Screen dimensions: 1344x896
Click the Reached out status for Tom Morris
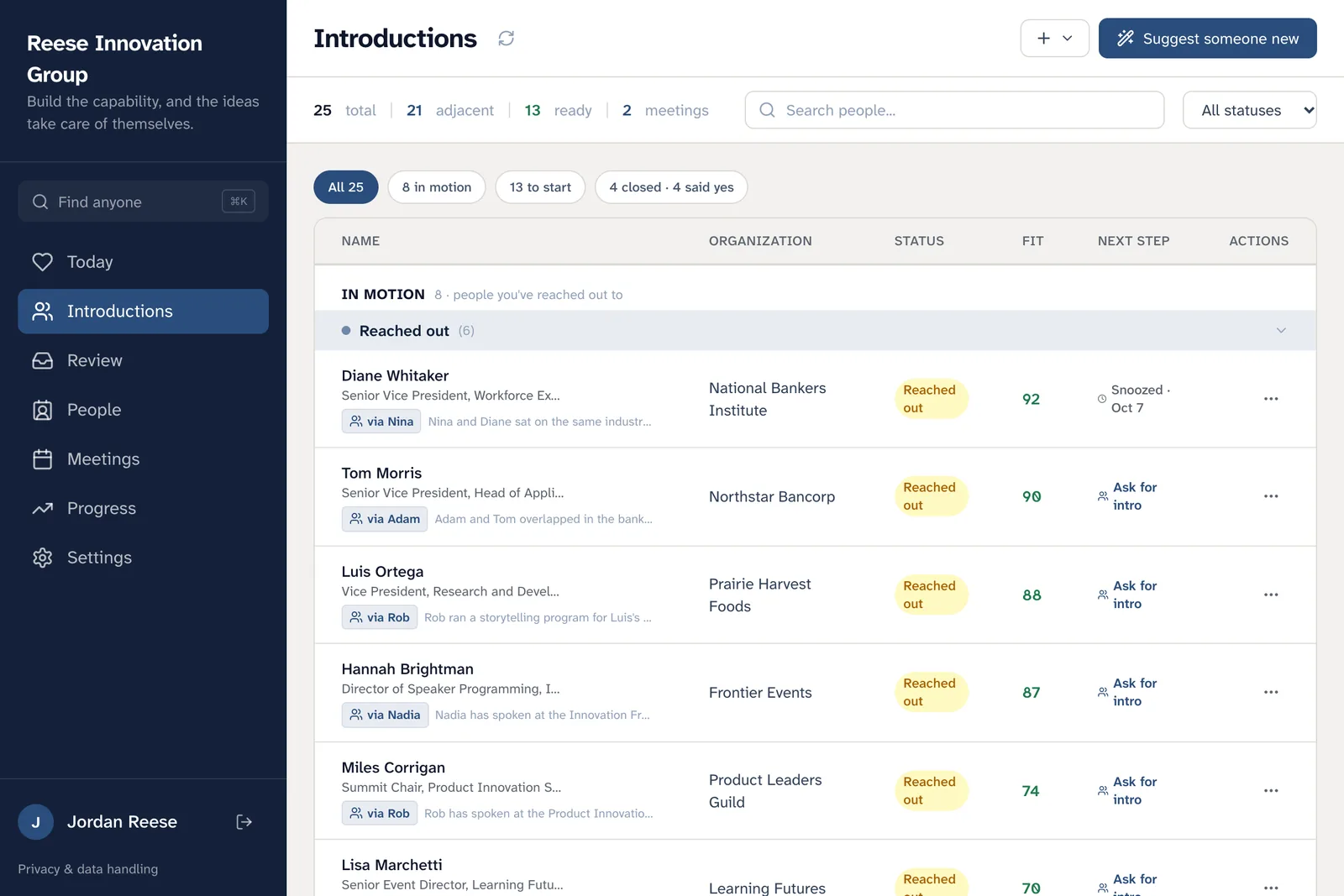pos(931,496)
